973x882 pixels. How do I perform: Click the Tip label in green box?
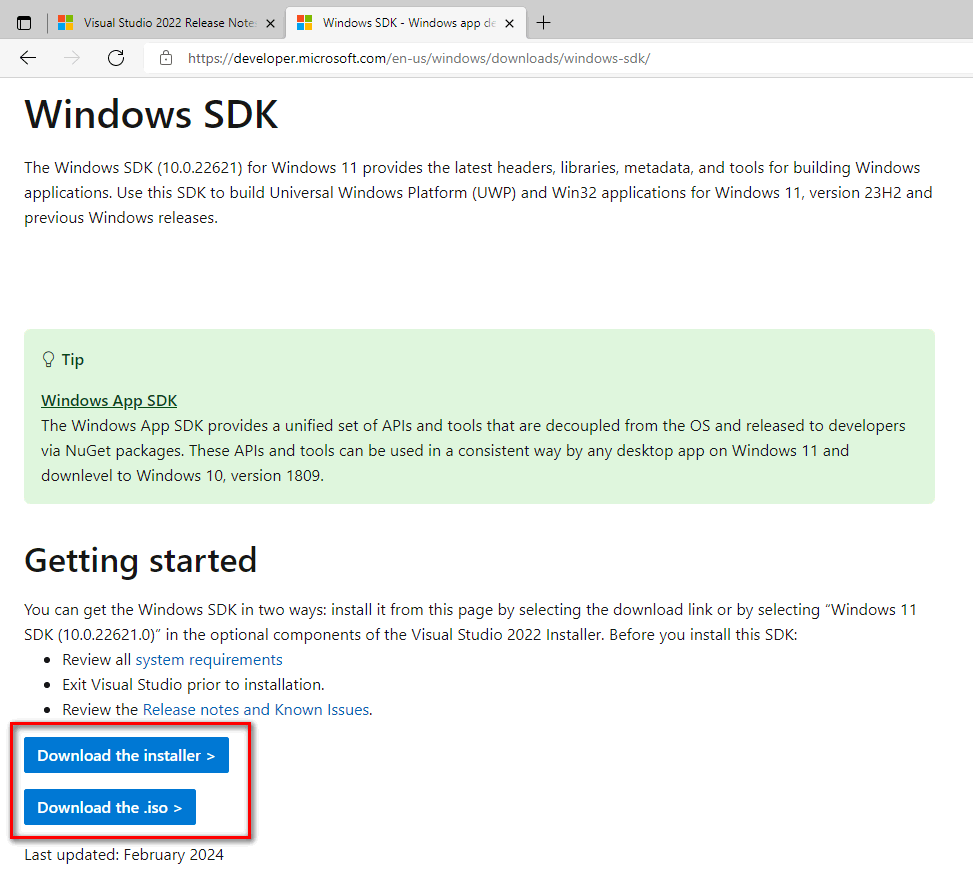click(73, 360)
